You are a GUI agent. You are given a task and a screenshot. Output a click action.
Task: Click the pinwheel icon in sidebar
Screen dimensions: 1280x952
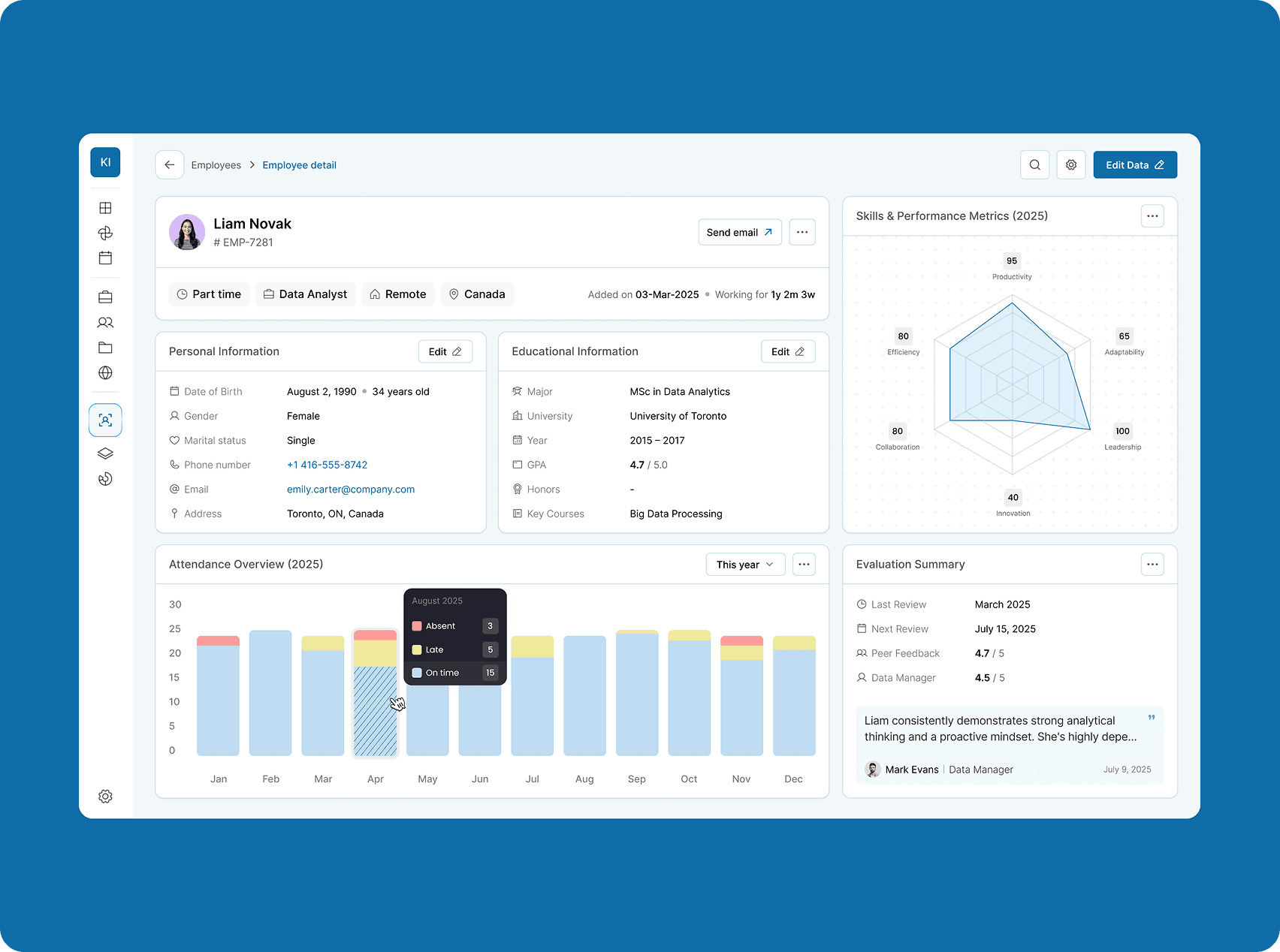tap(105, 233)
